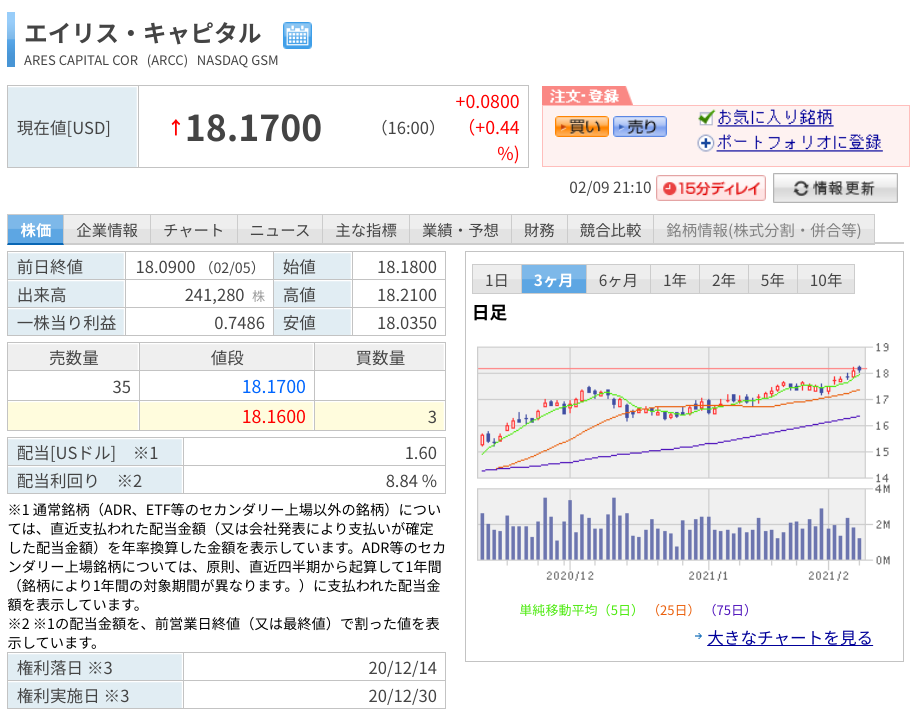
Task: Open the 銘柄情報(株式分割・併合等) tab
Action: (764, 230)
